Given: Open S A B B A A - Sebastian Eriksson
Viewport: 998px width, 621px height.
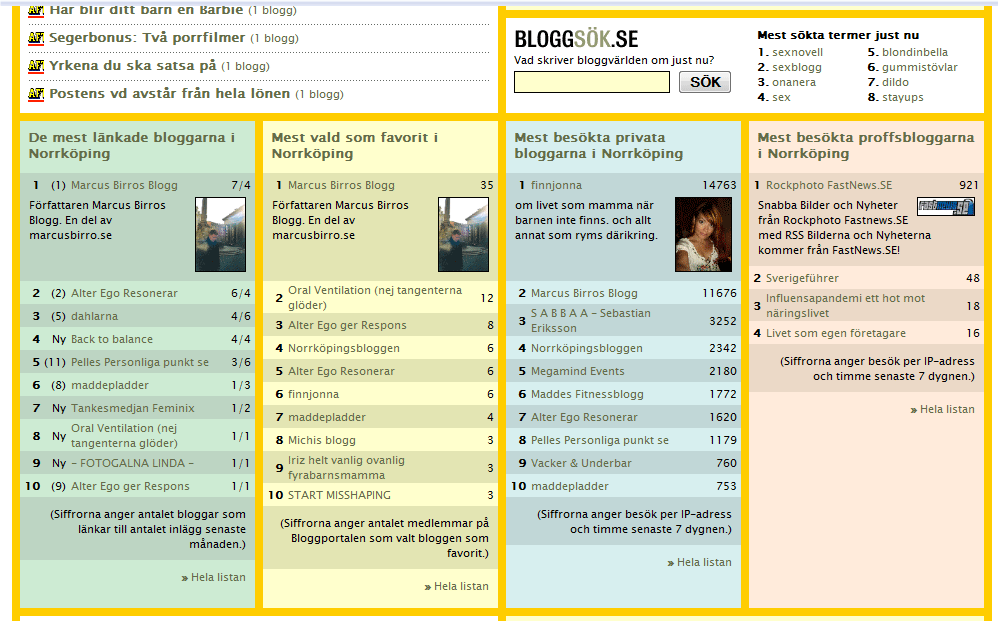Looking at the screenshot, I should (591, 321).
